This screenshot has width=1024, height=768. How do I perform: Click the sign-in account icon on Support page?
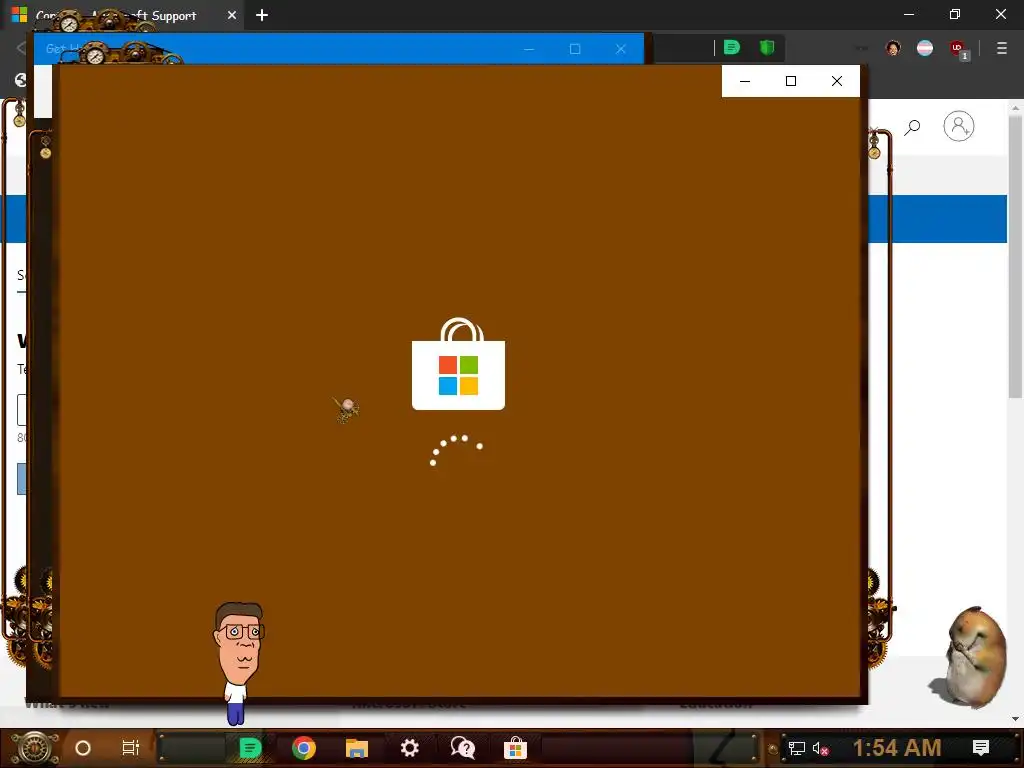point(959,126)
